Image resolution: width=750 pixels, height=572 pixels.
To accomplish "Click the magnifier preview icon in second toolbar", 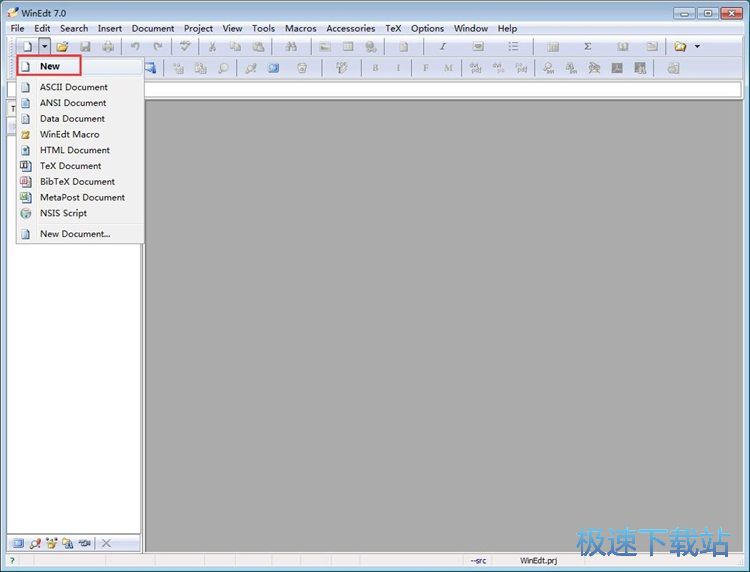I will [223, 68].
